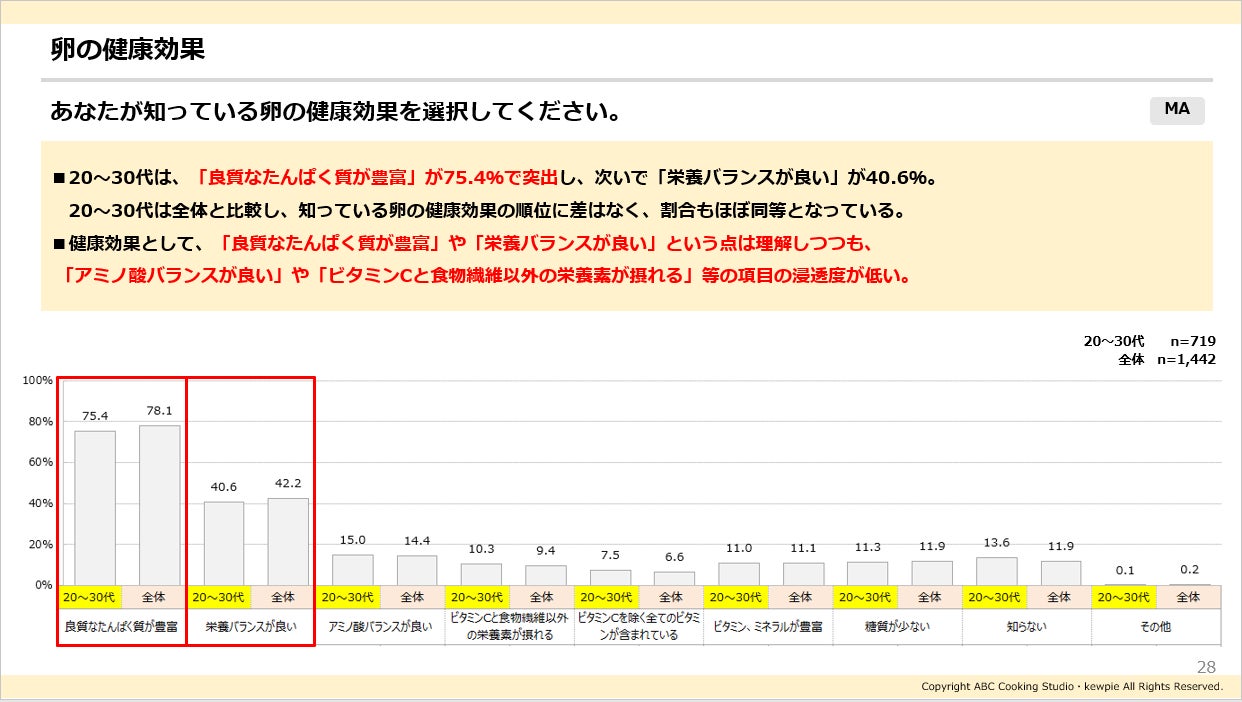Click the 20% y-axis label
The height and width of the screenshot is (702, 1242).
40,545
